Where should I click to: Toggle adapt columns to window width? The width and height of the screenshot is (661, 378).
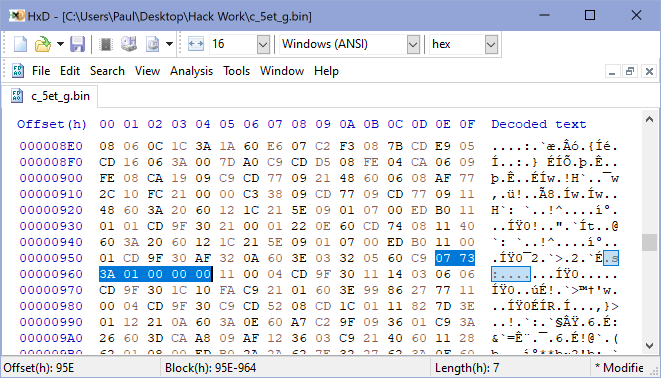tap(196, 44)
